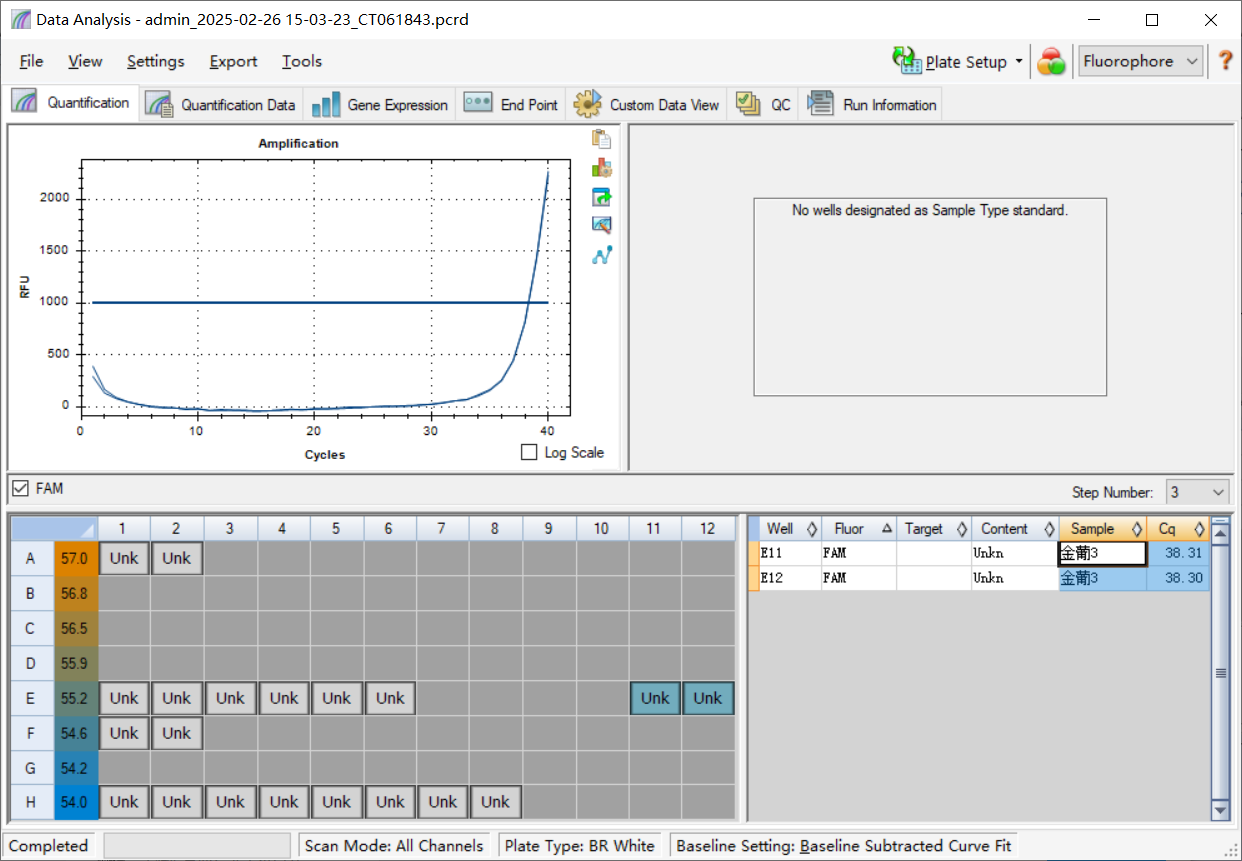Screen dimensions: 1242x861
Task: Click the Sample cell for well E11
Action: [1102, 553]
